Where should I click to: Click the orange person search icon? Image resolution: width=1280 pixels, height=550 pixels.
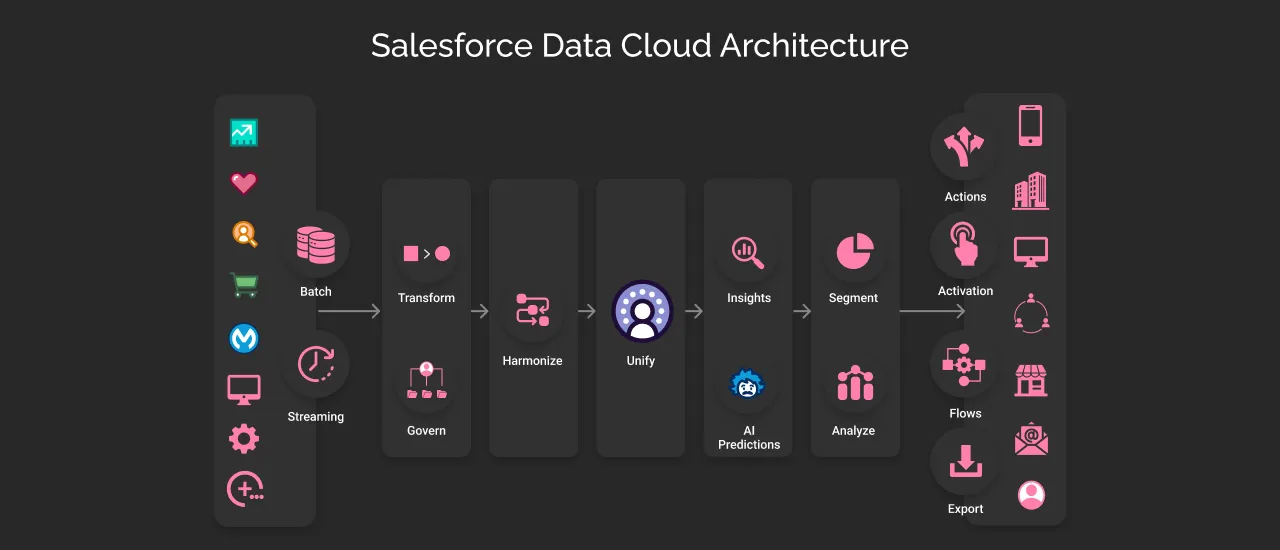[x=245, y=234]
